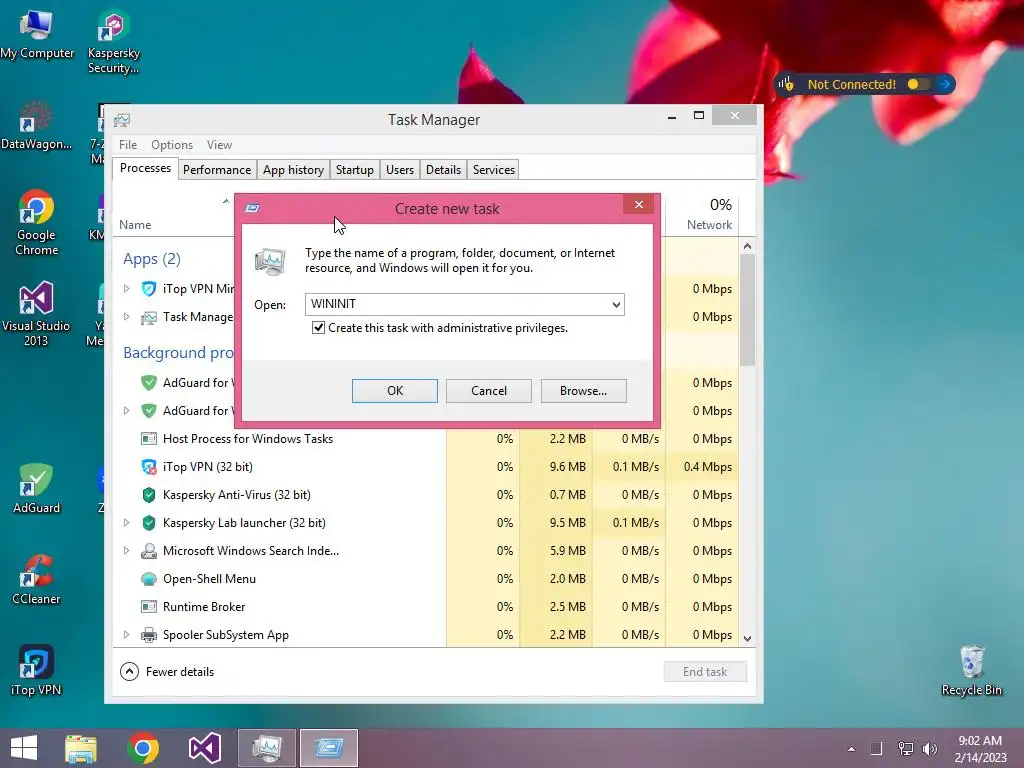The image size is (1024, 768).
Task: Open the Recycle Bin
Action: (972, 671)
